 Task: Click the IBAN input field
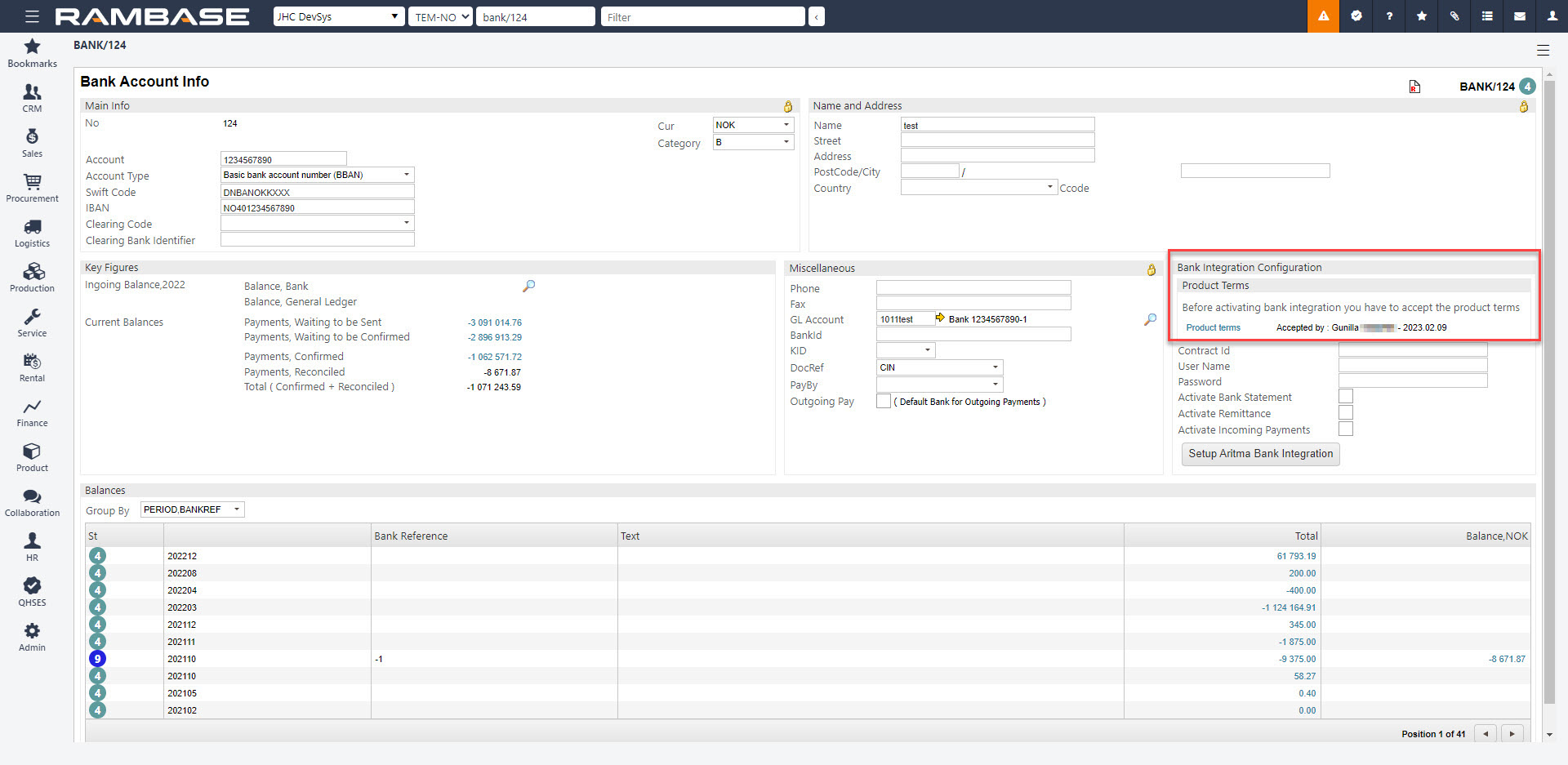point(317,207)
